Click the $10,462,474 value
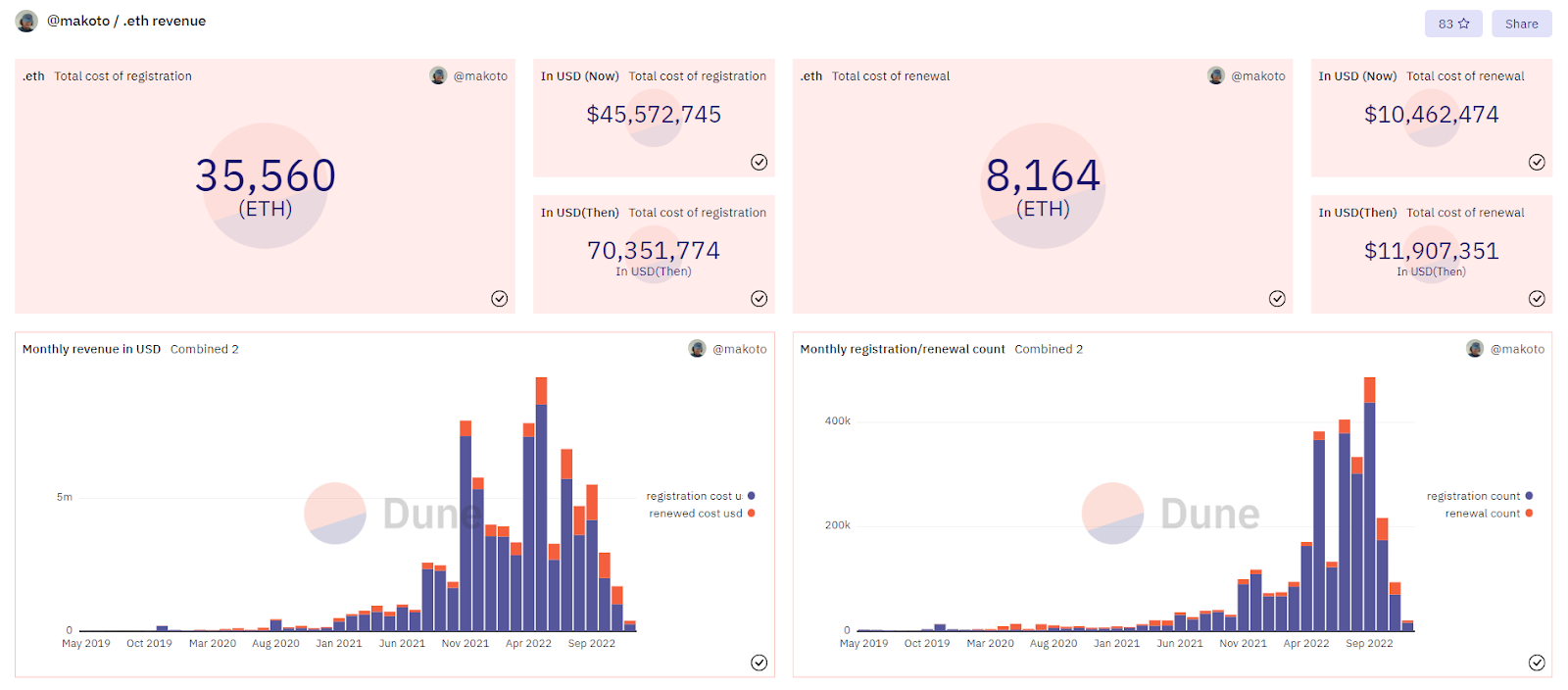The image size is (1568, 690). [1432, 115]
